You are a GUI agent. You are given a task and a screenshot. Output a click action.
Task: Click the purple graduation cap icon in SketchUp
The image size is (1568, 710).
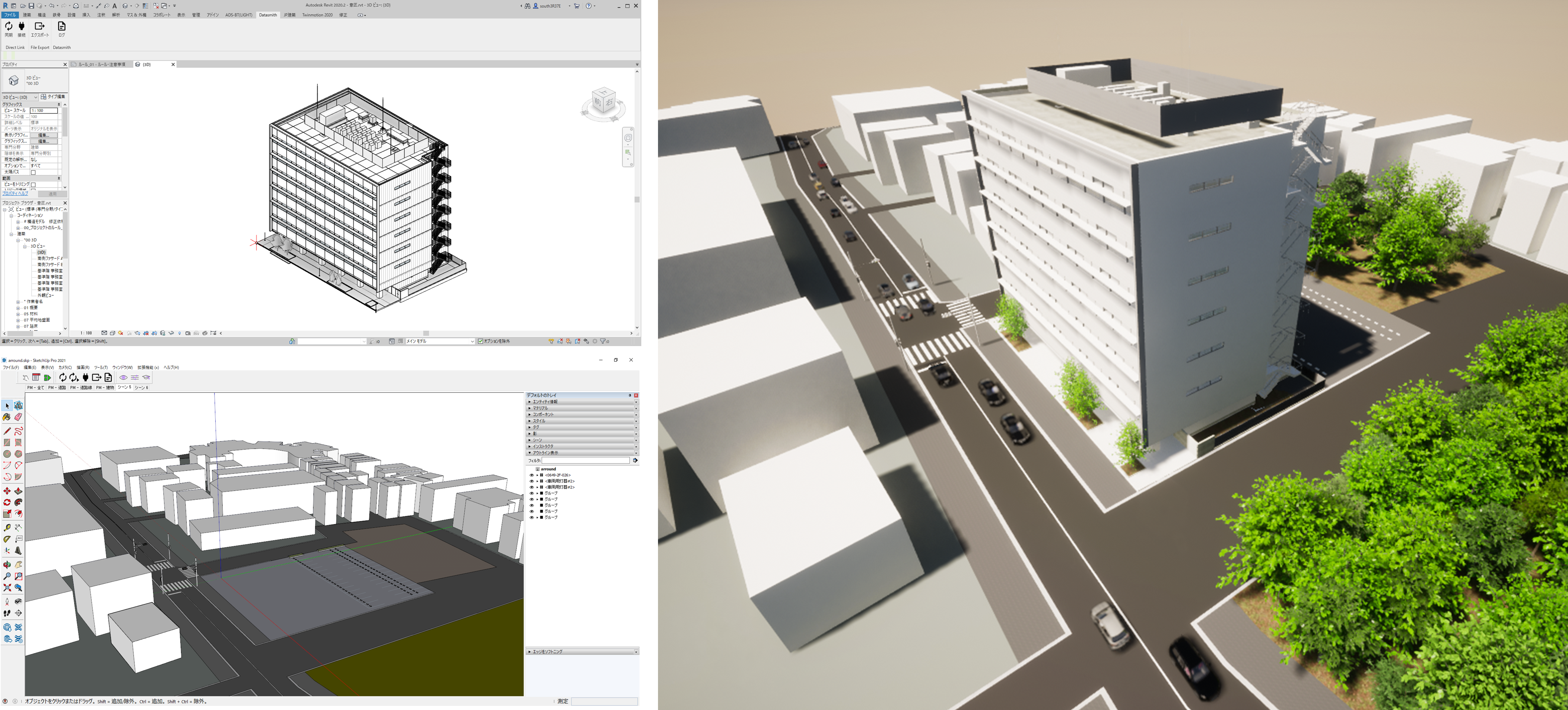point(146,378)
